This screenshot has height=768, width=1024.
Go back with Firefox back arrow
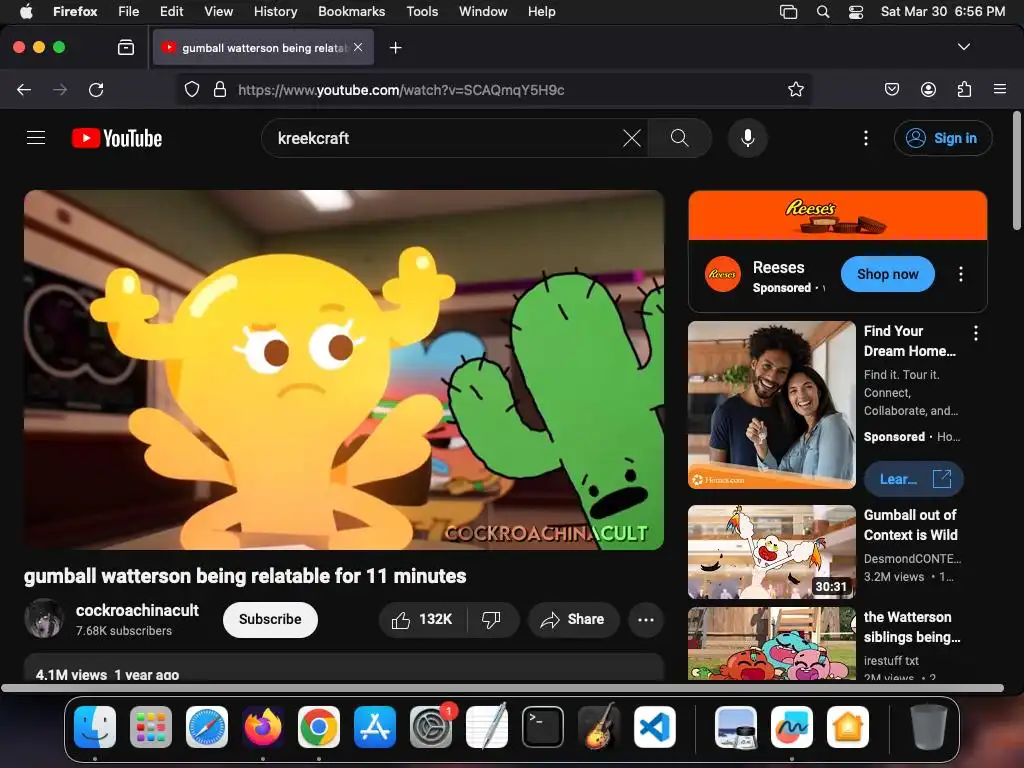[24, 89]
